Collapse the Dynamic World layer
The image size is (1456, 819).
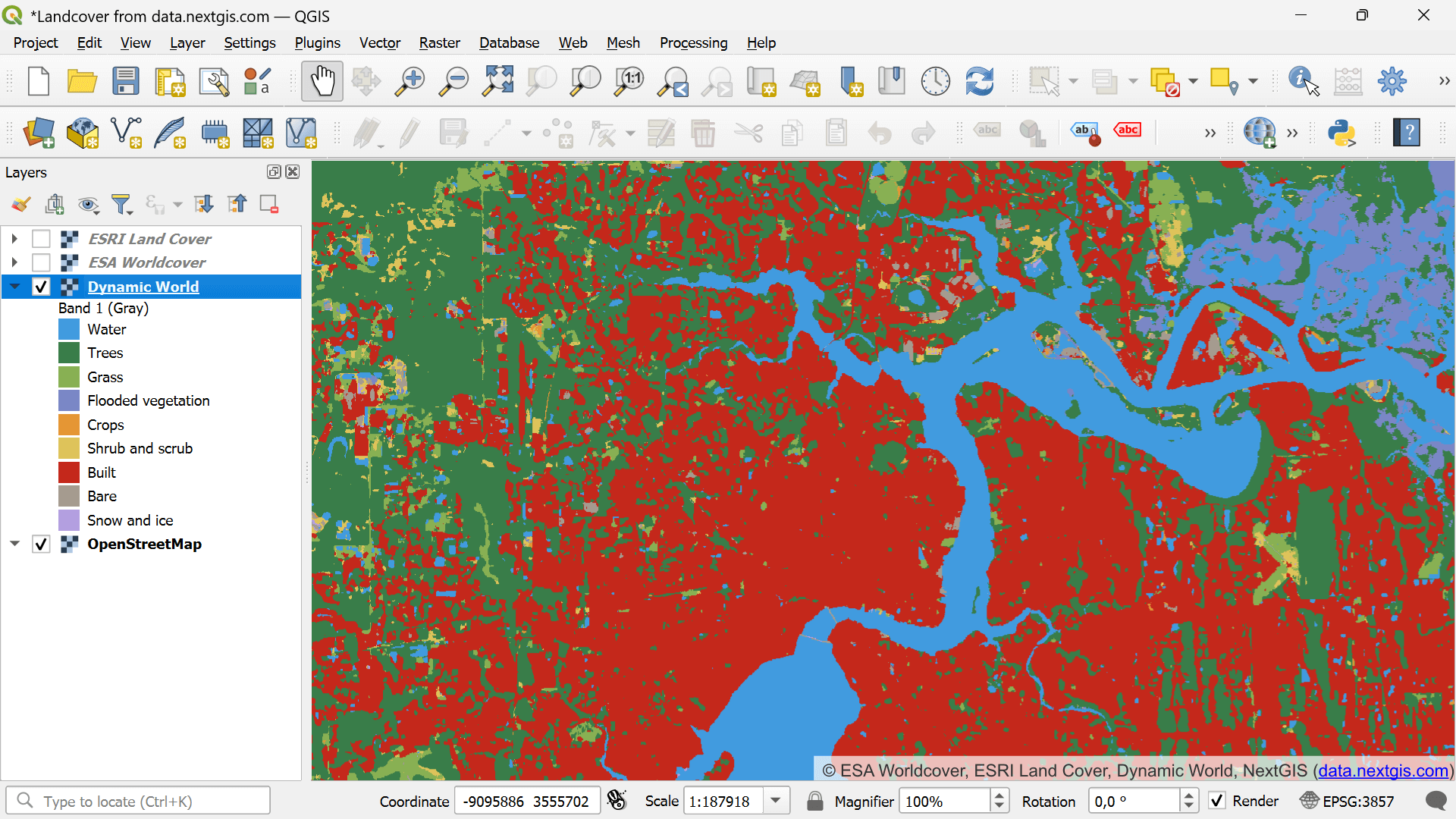click(14, 287)
